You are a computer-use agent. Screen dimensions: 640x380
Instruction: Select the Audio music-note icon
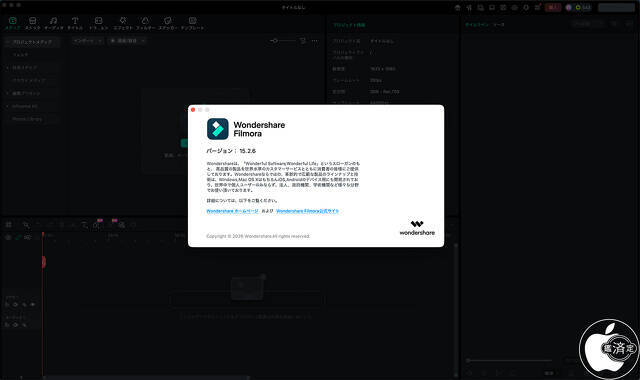tap(53, 23)
